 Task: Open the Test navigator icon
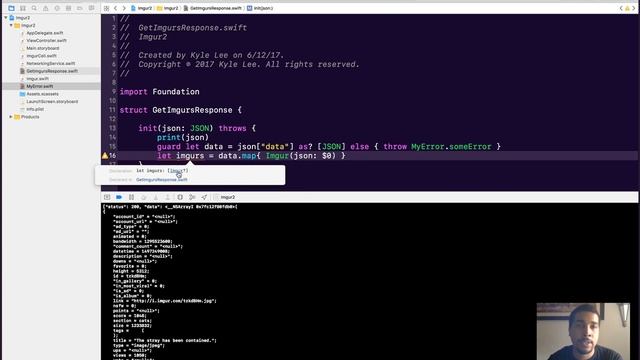click(x=57, y=8)
